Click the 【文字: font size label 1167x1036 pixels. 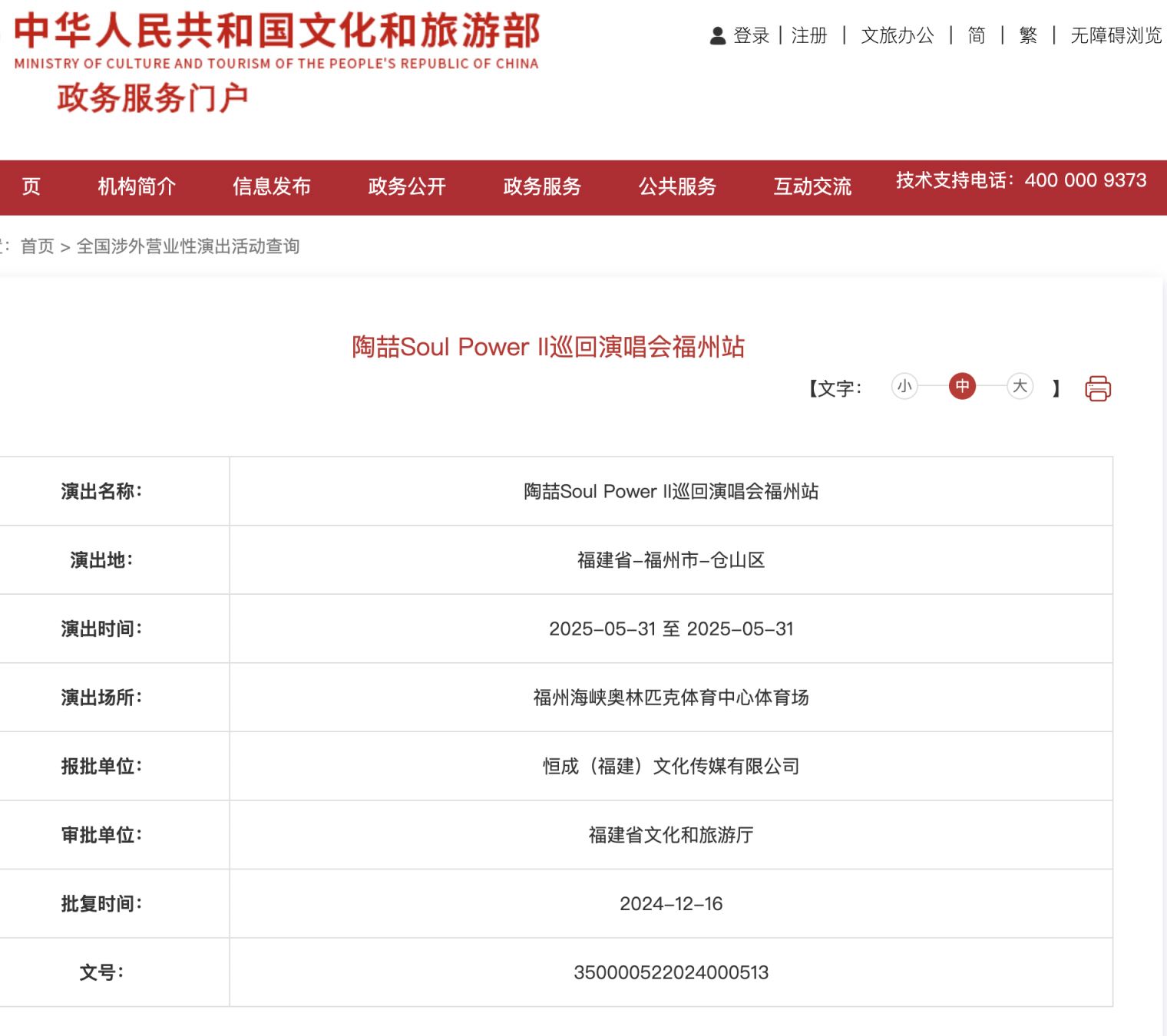[x=835, y=388]
